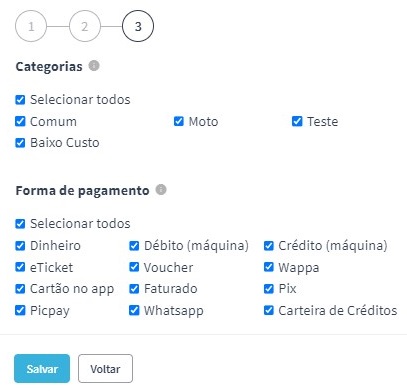Click the Voltar button

point(105,369)
